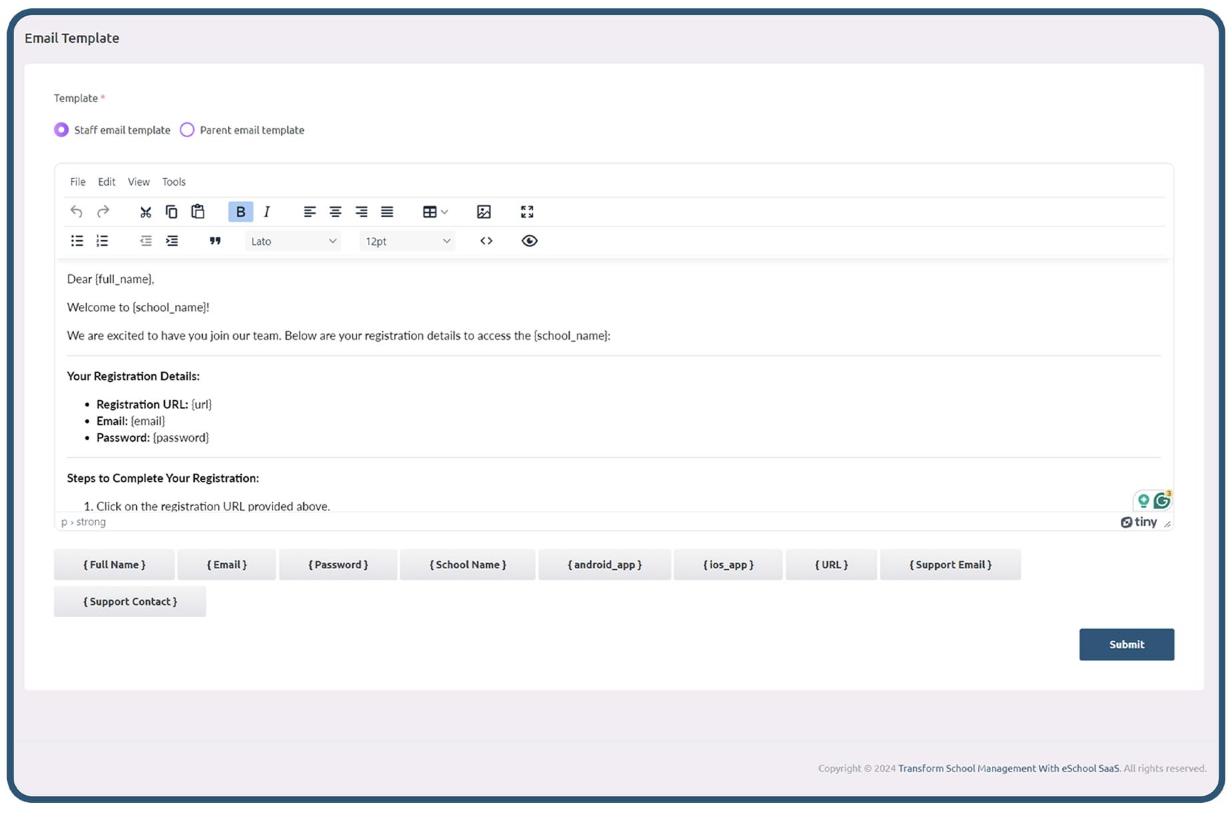The image size is (1232, 816).
Task: Select Staff email template radio button
Action: pos(62,130)
